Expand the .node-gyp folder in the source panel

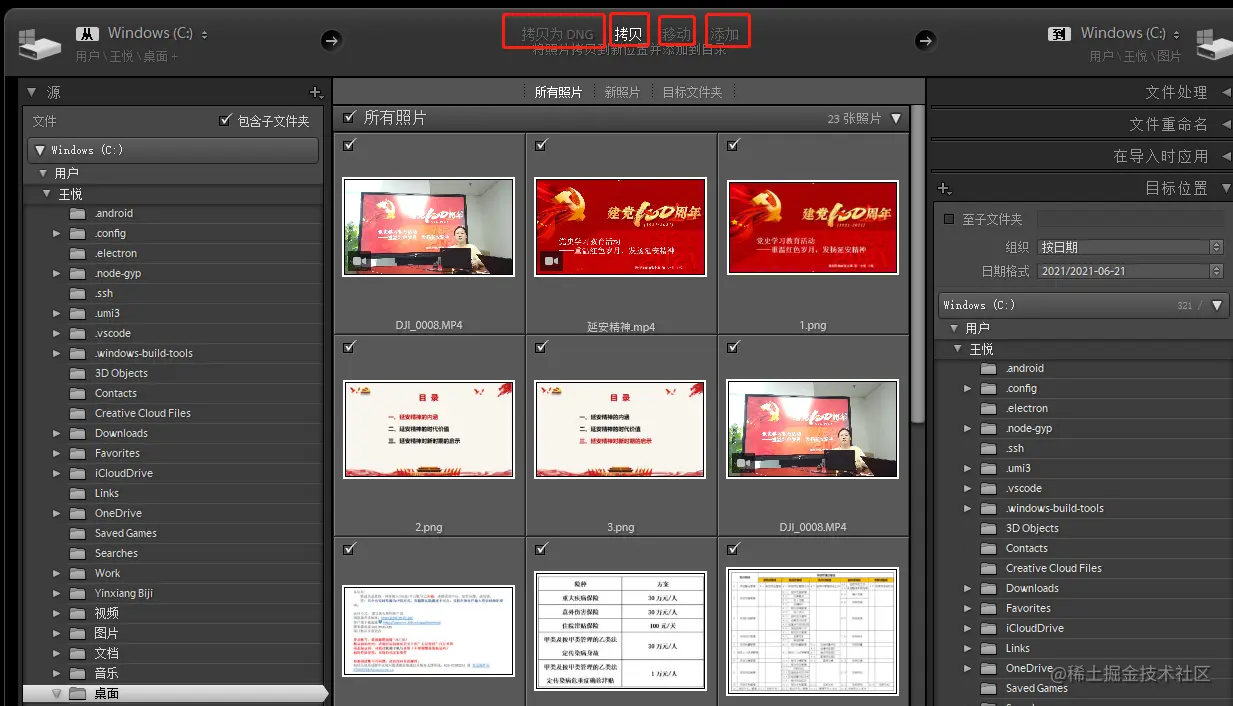pos(57,273)
